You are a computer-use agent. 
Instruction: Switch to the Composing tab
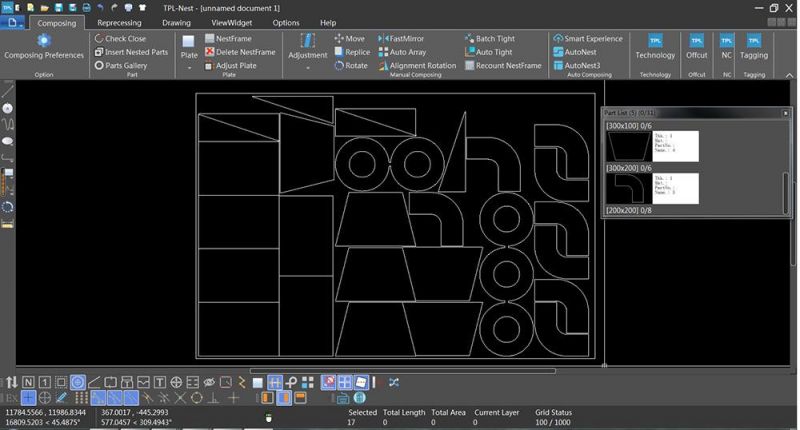click(x=57, y=23)
